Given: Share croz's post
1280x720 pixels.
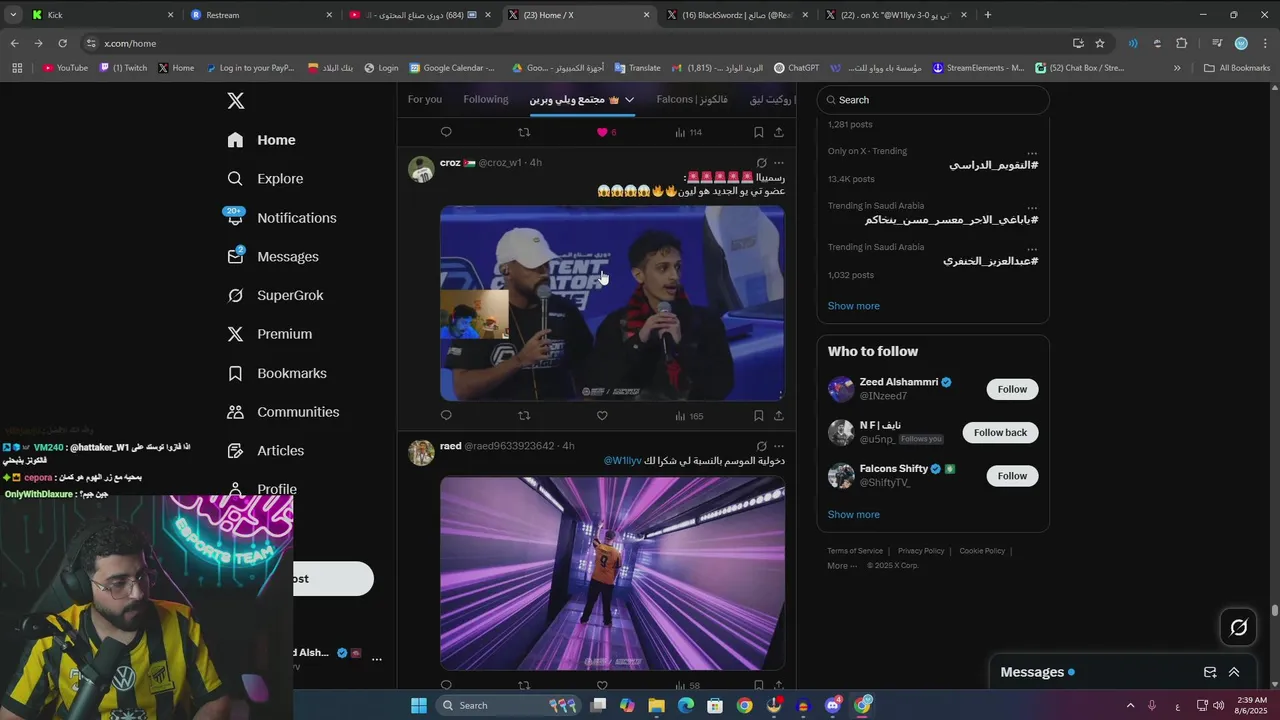Looking at the screenshot, I should click(x=778, y=415).
